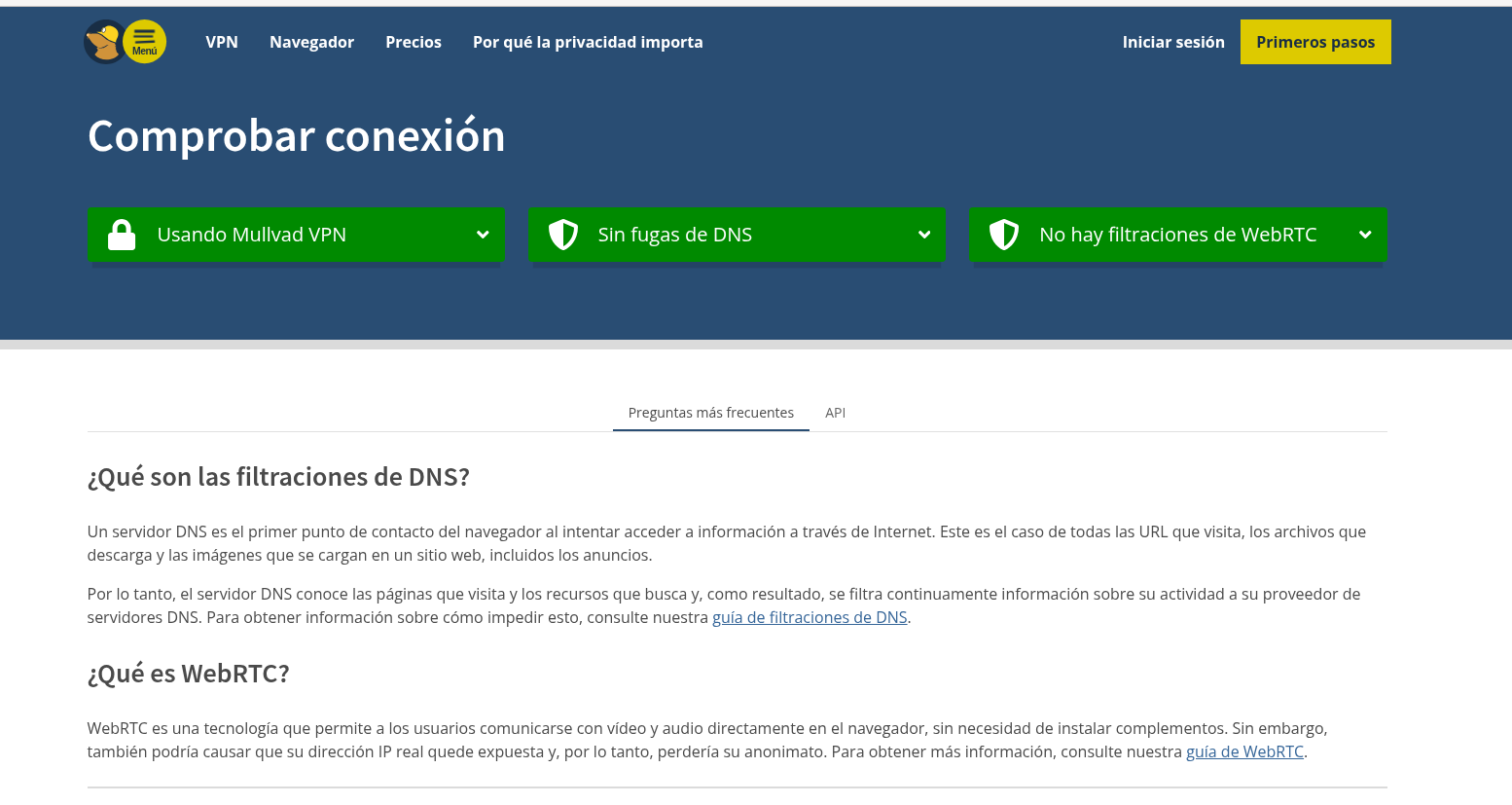This screenshot has width=1512, height=805.
Task: Select the Preguntas más frecuentes tab
Action: (x=710, y=413)
